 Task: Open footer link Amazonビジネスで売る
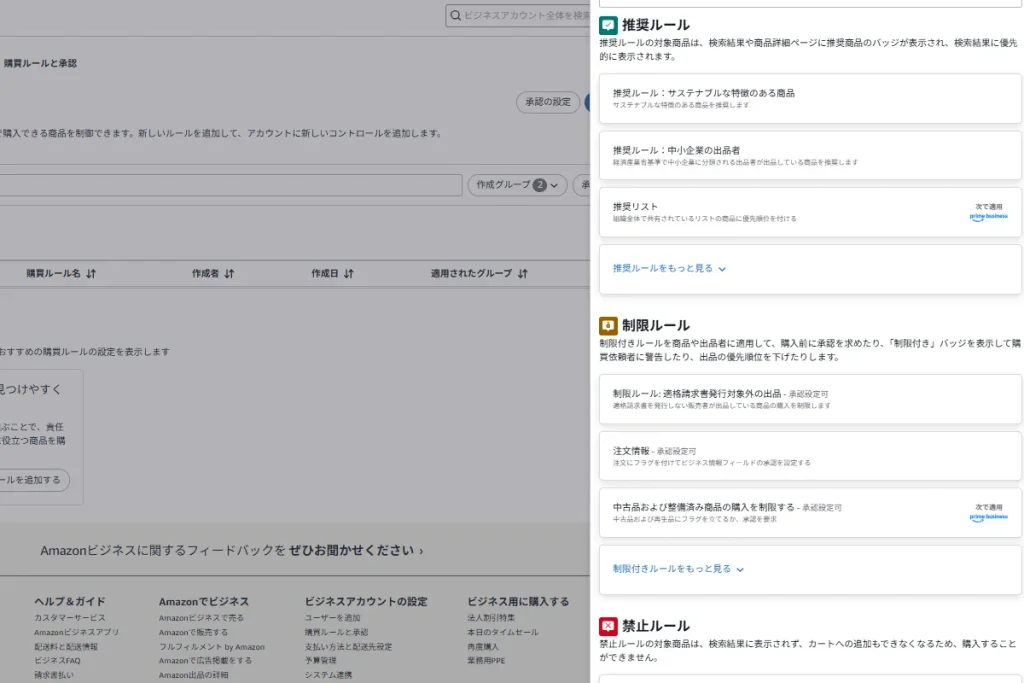tap(201, 618)
